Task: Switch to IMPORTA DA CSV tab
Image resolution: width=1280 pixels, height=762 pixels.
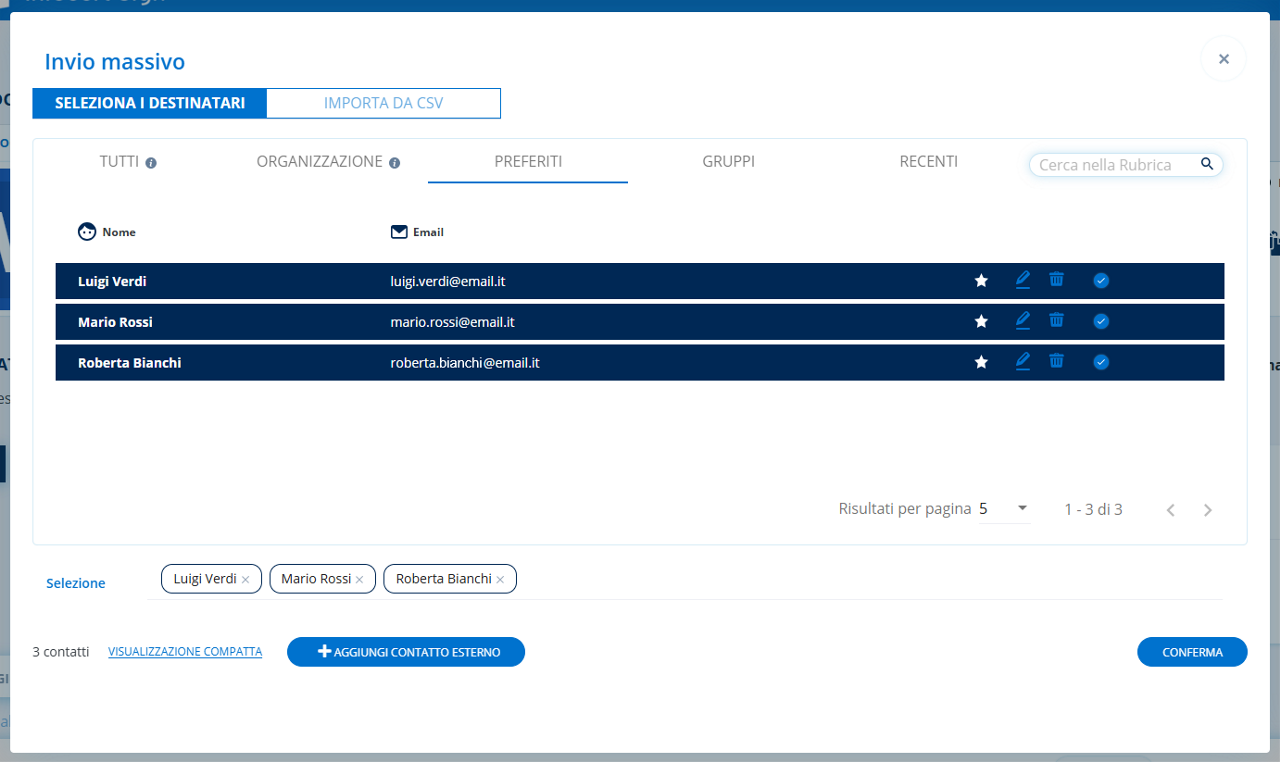Action: 383,103
